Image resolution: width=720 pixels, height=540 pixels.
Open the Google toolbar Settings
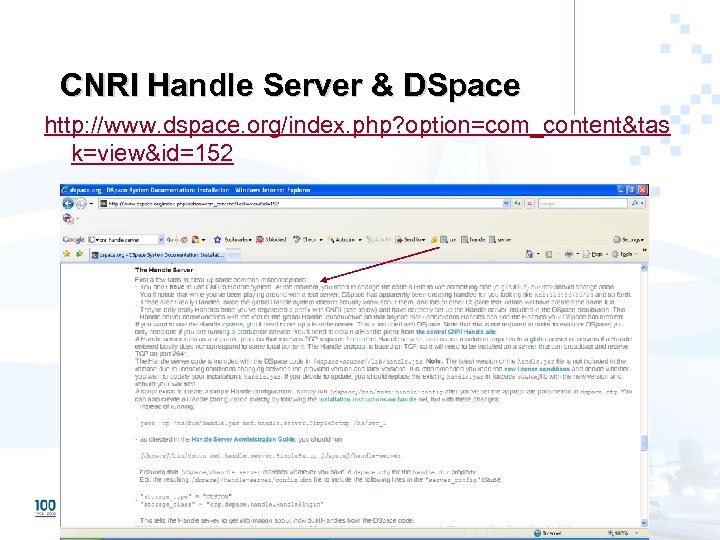[629, 240]
